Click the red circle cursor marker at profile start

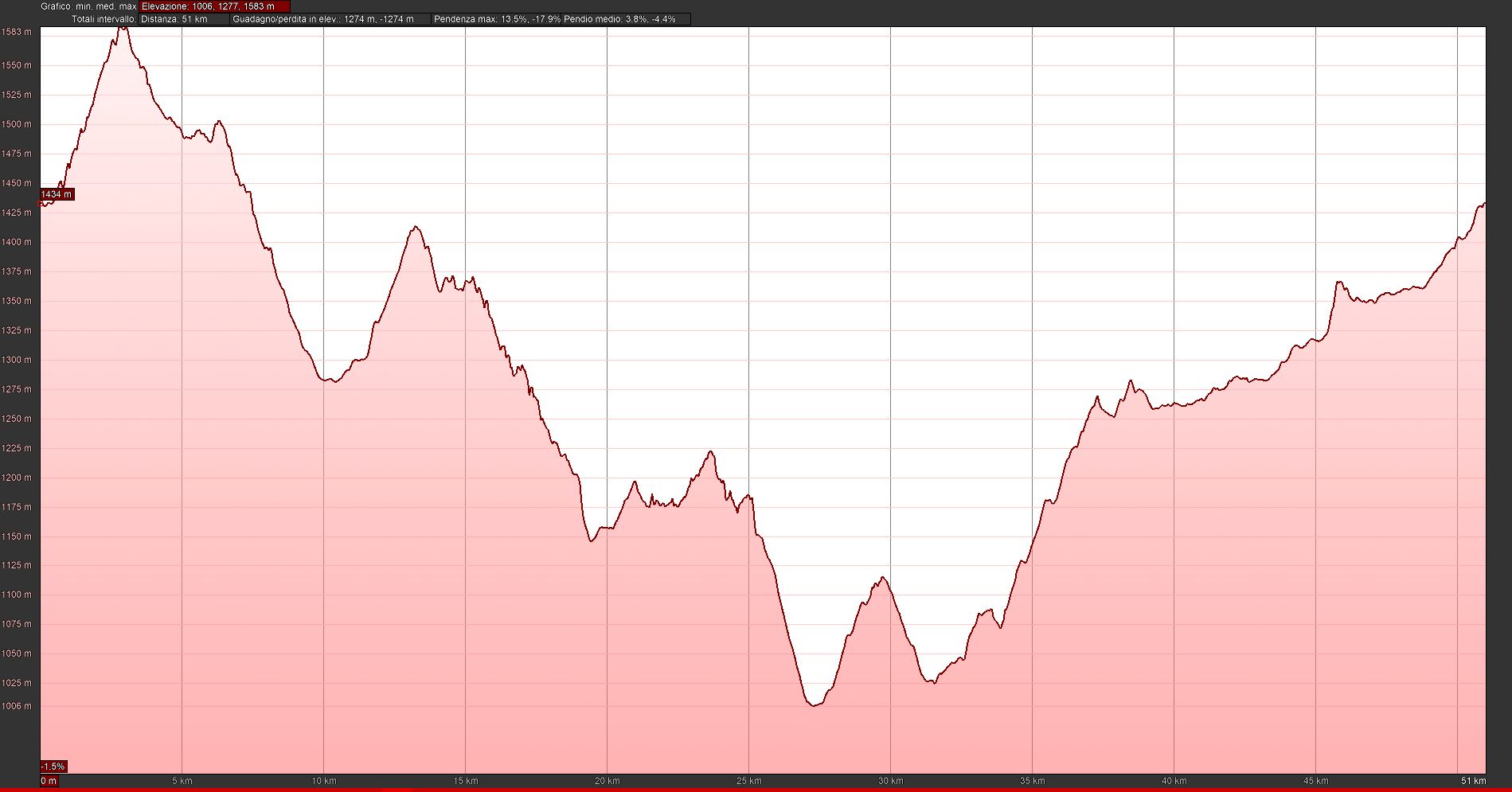click(41, 203)
